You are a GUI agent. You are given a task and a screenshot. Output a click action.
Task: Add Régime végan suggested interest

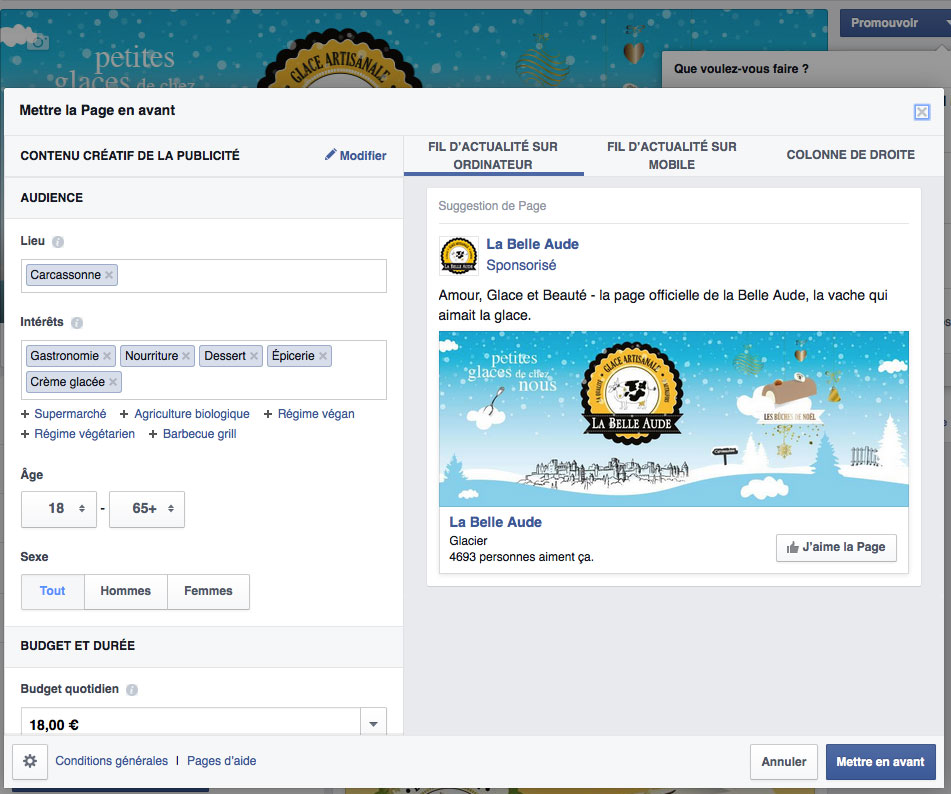tap(309, 414)
